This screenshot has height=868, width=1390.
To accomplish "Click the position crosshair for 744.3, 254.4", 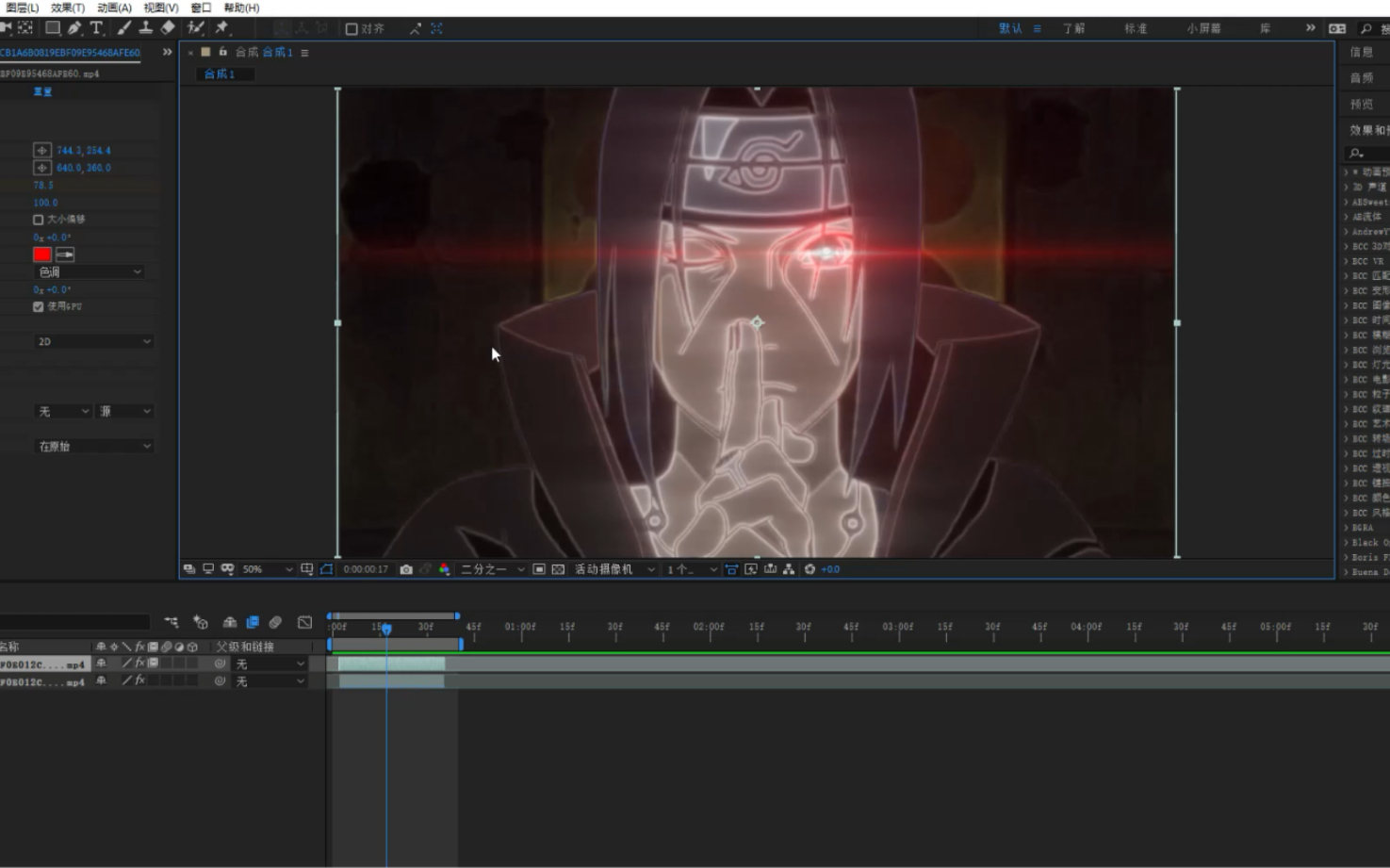I will [x=42, y=150].
